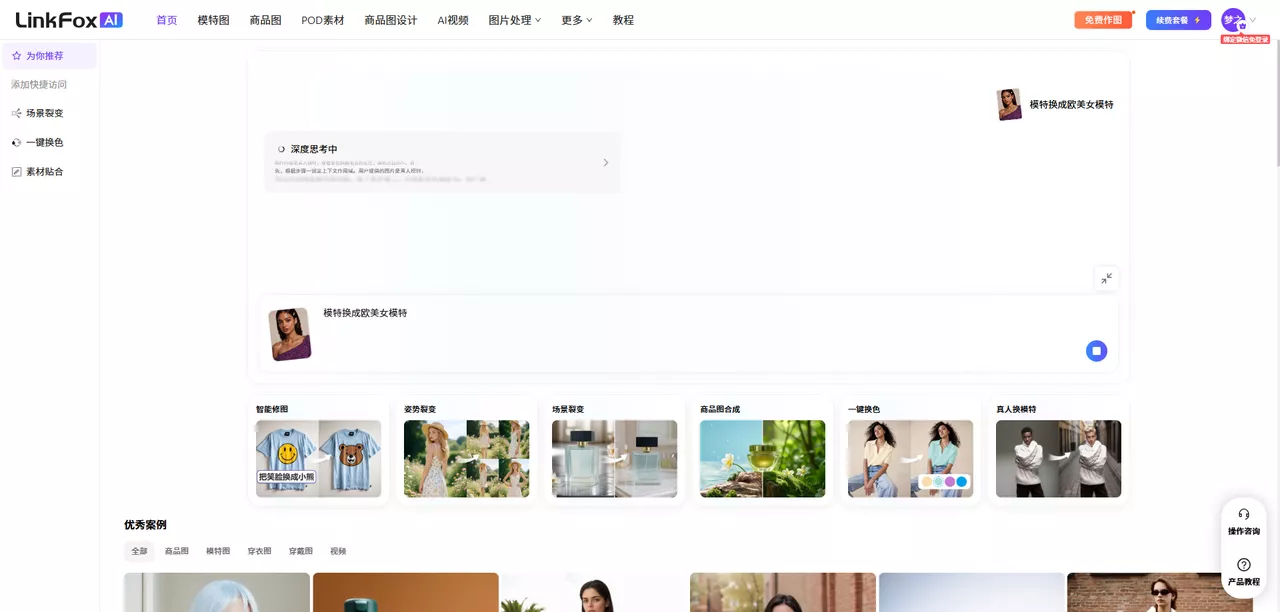This screenshot has height=612, width=1280.
Task: Stop generation with the blue square button
Action: [x=1096, y=351]
